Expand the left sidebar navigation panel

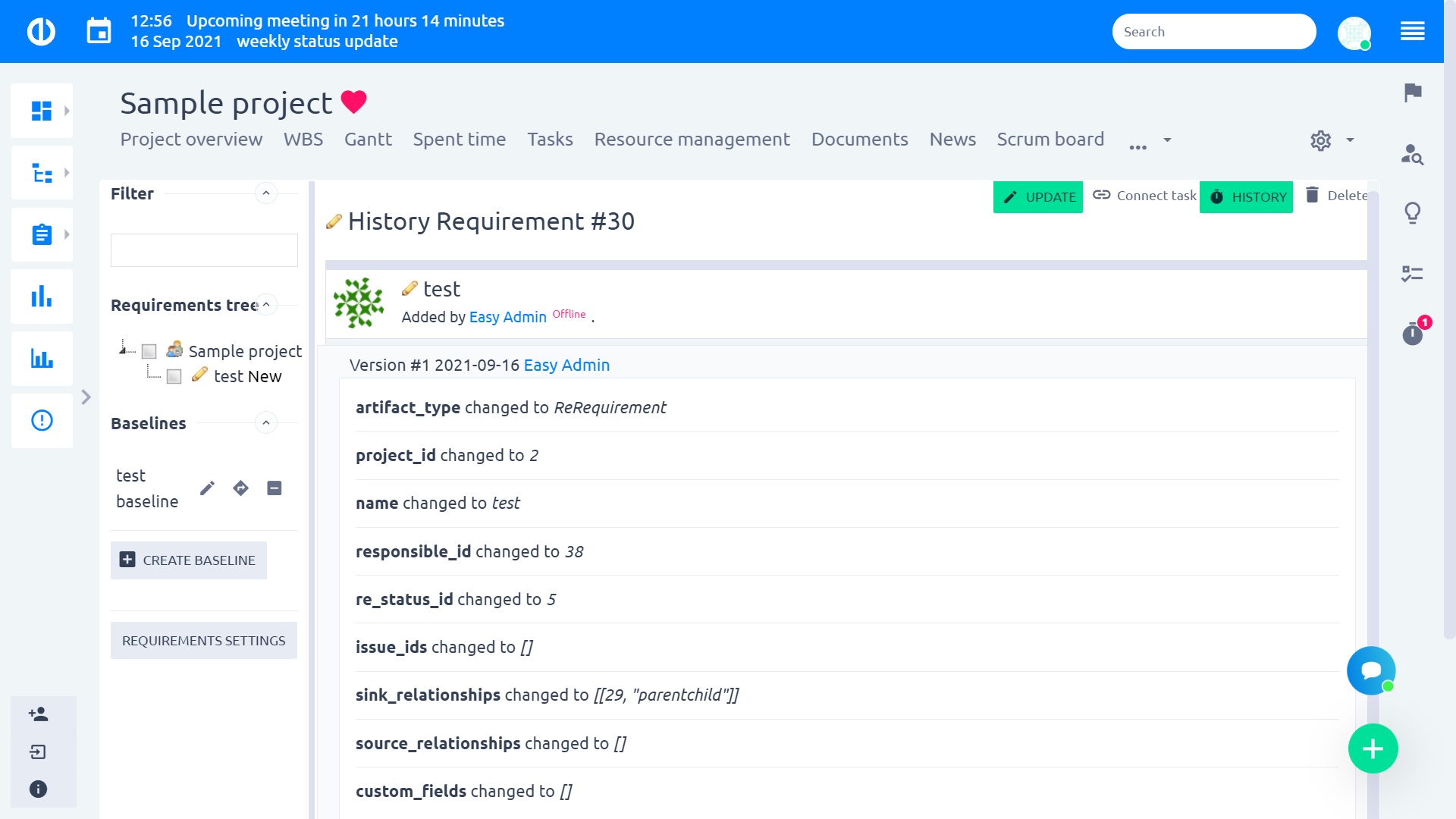(x=87, y=397)
